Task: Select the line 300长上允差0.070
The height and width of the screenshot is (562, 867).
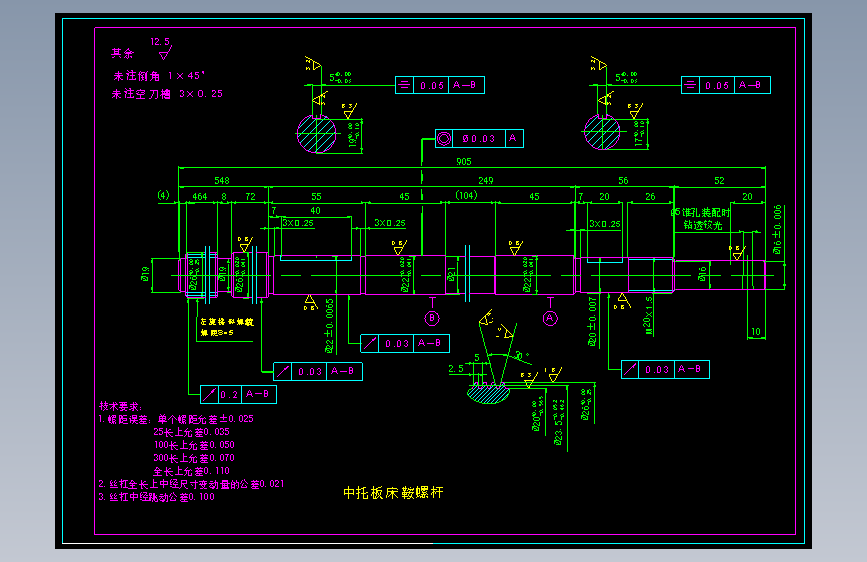Action: coord(194,458)
